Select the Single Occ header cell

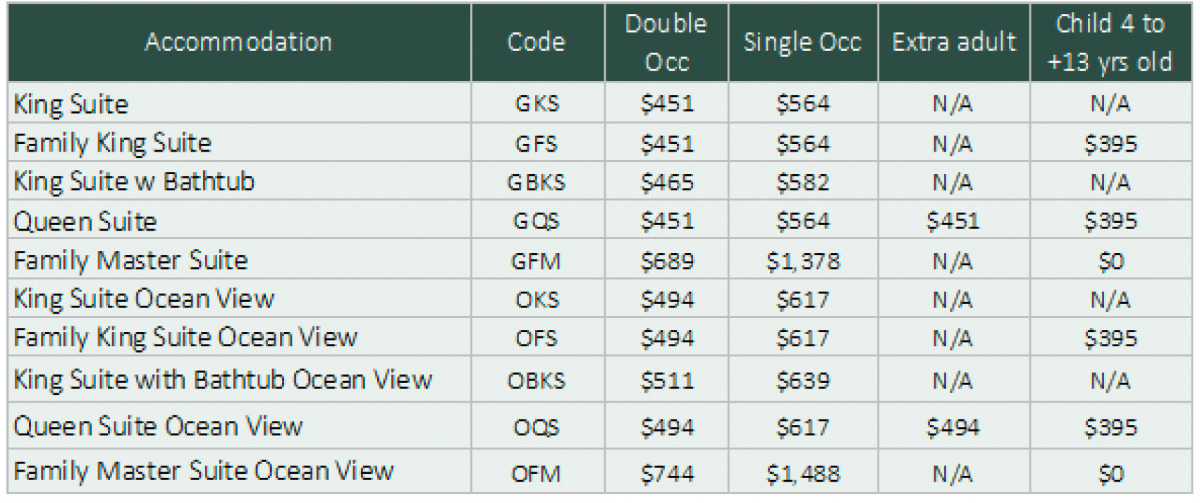click(800, 42)
